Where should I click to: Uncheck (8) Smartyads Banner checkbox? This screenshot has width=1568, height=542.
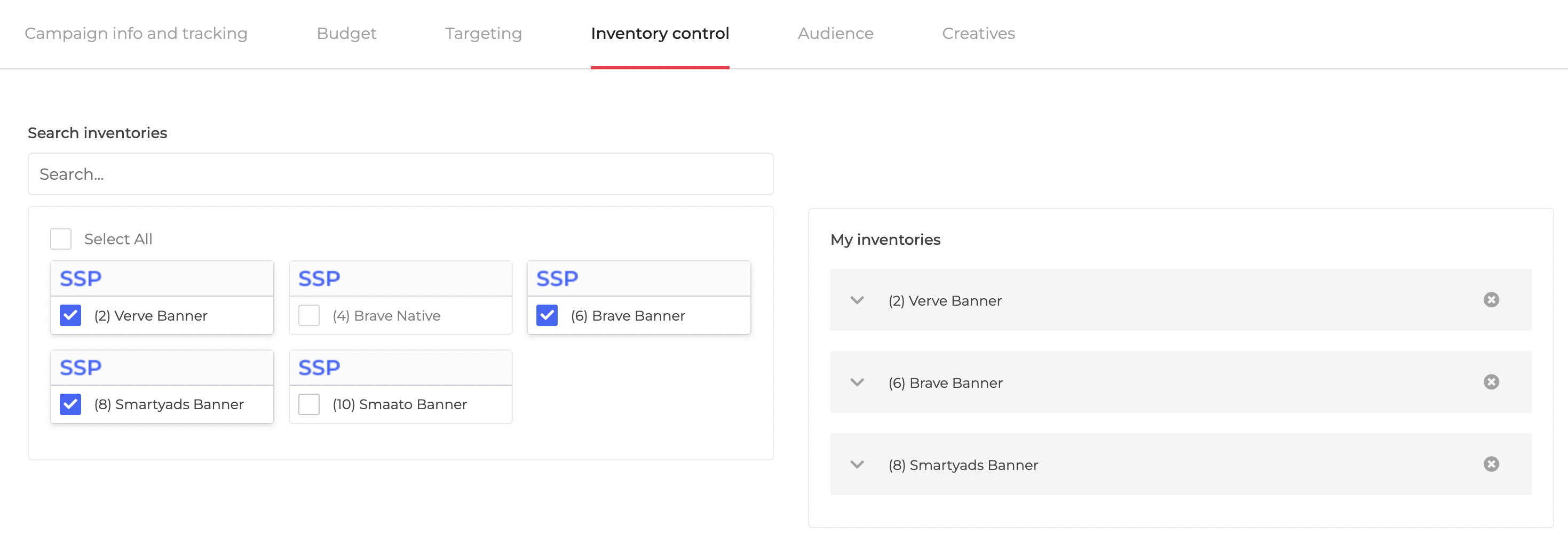[70, 404]
